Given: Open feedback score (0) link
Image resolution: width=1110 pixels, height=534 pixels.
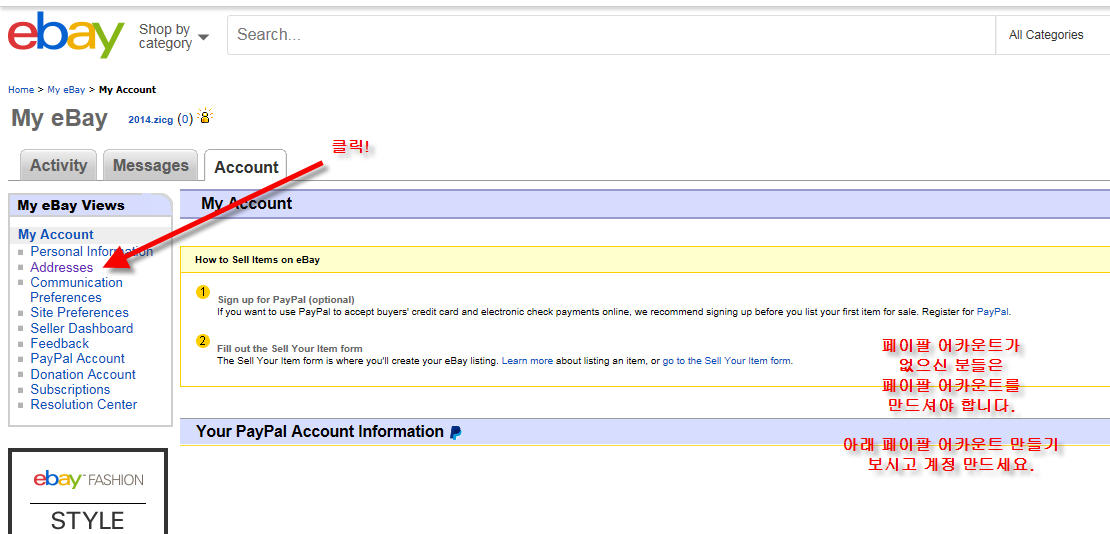Looking at the screenshot, I should (x=185, y=120).
